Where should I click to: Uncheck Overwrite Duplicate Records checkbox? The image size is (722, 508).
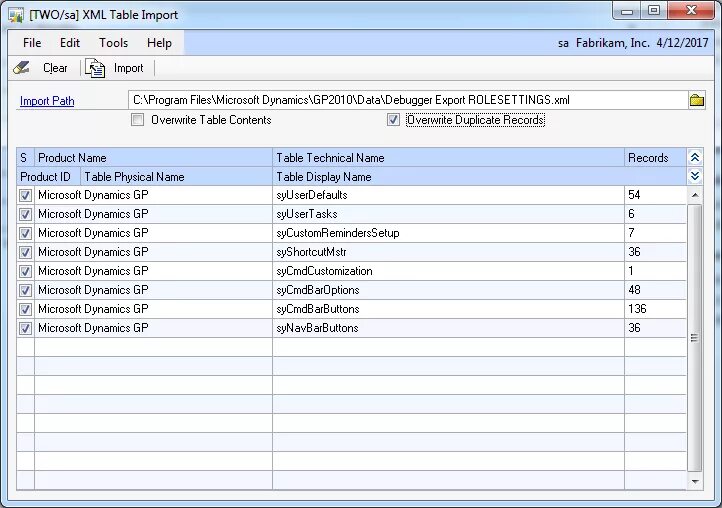393,120
